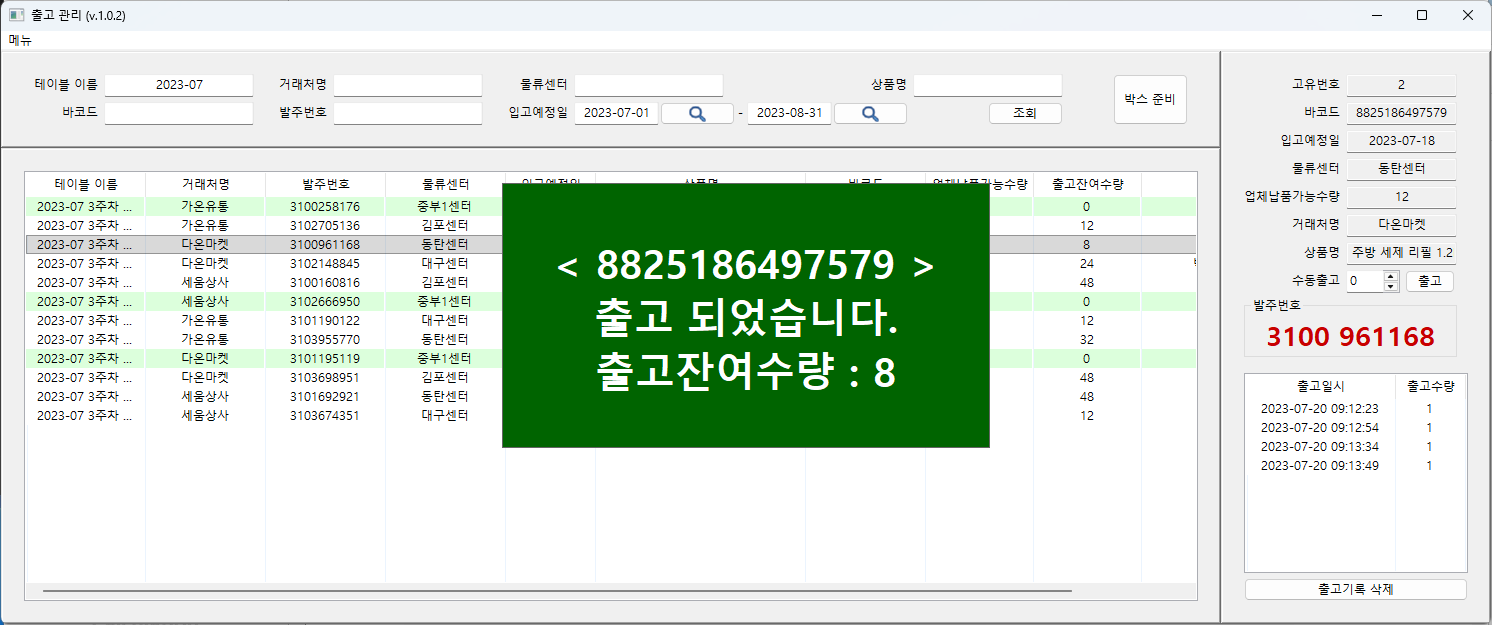
Task: Open the end date picker magnifier next to 2023-08-31
Action: pyautogui.click(x=870, y=114)
